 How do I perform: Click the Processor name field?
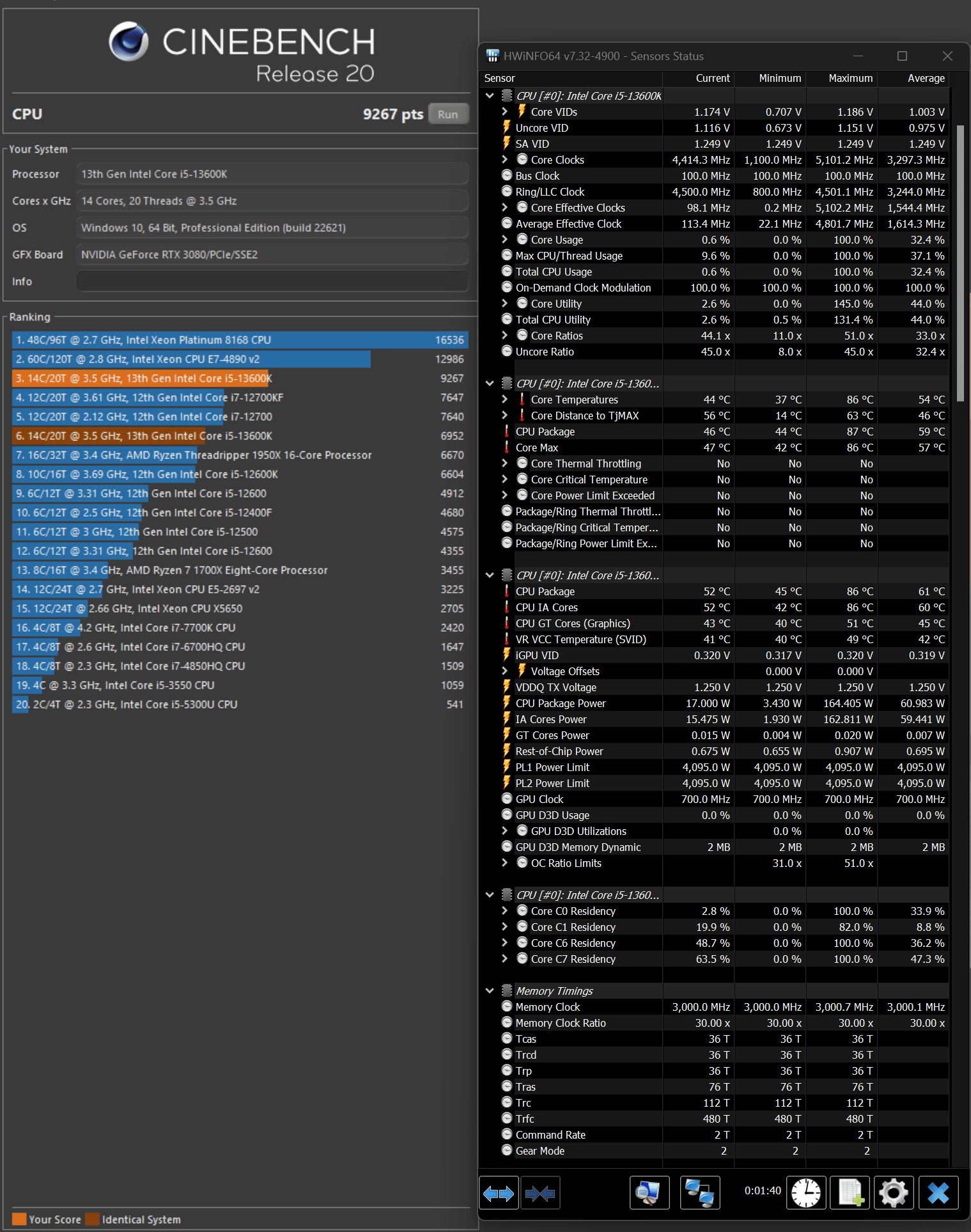272,174
